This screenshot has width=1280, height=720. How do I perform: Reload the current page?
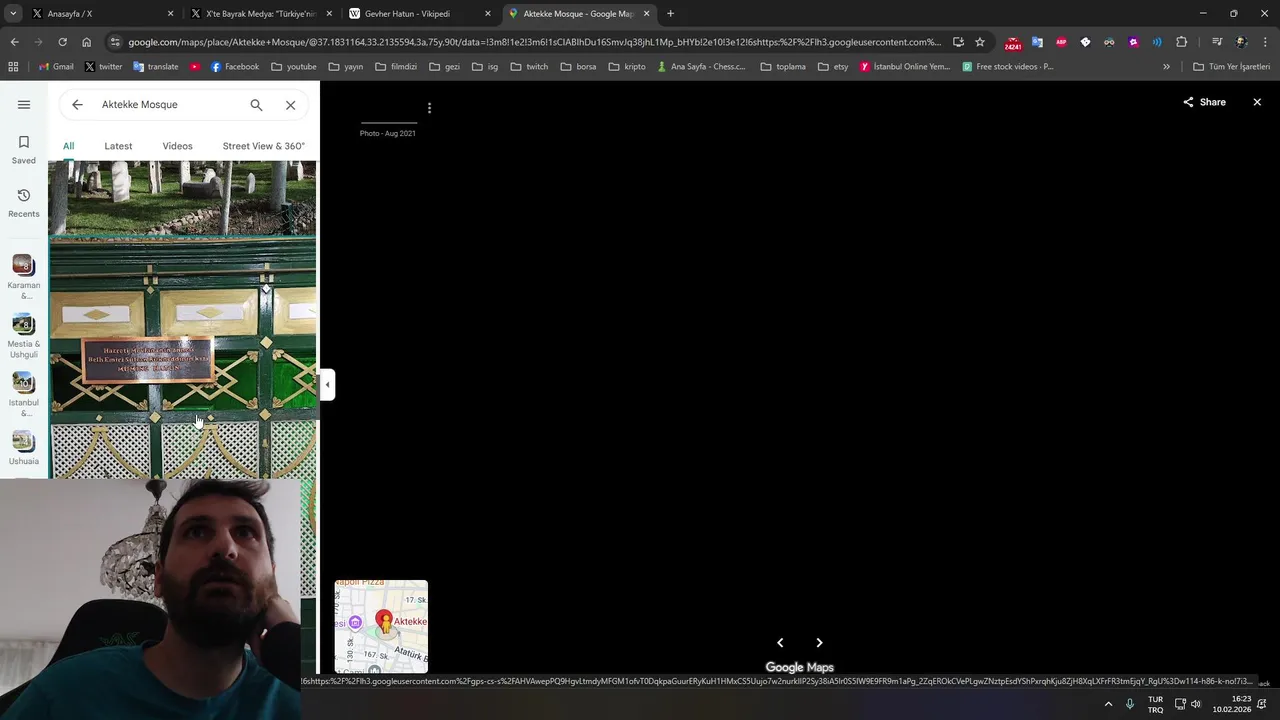(62, 42)
